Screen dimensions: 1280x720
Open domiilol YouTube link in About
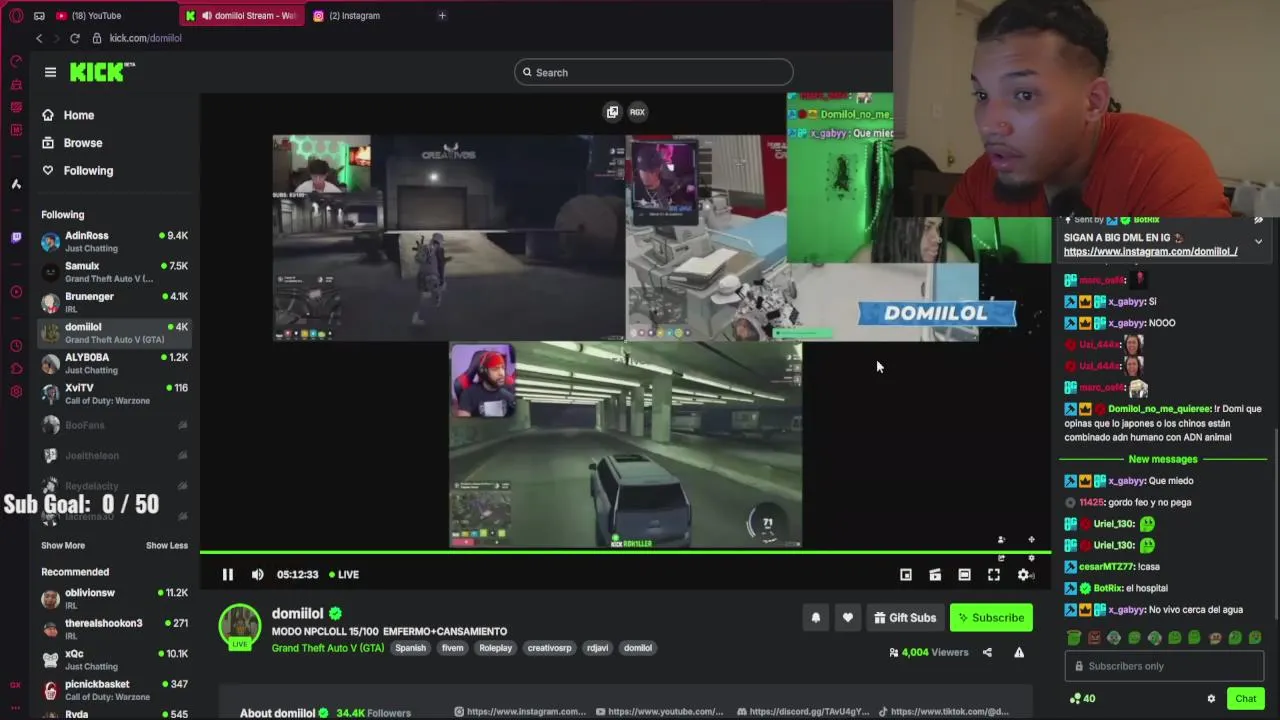click(x=660, y=712)
